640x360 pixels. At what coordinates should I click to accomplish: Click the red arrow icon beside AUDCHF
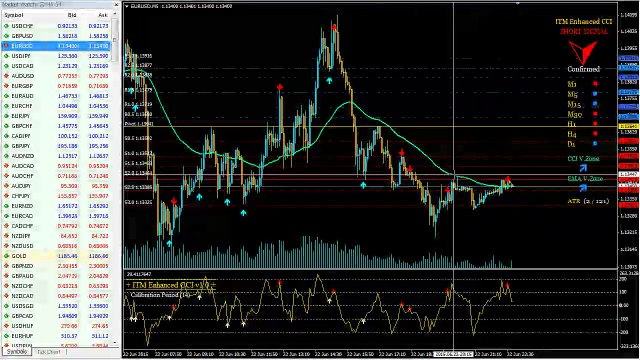point(7,176)
